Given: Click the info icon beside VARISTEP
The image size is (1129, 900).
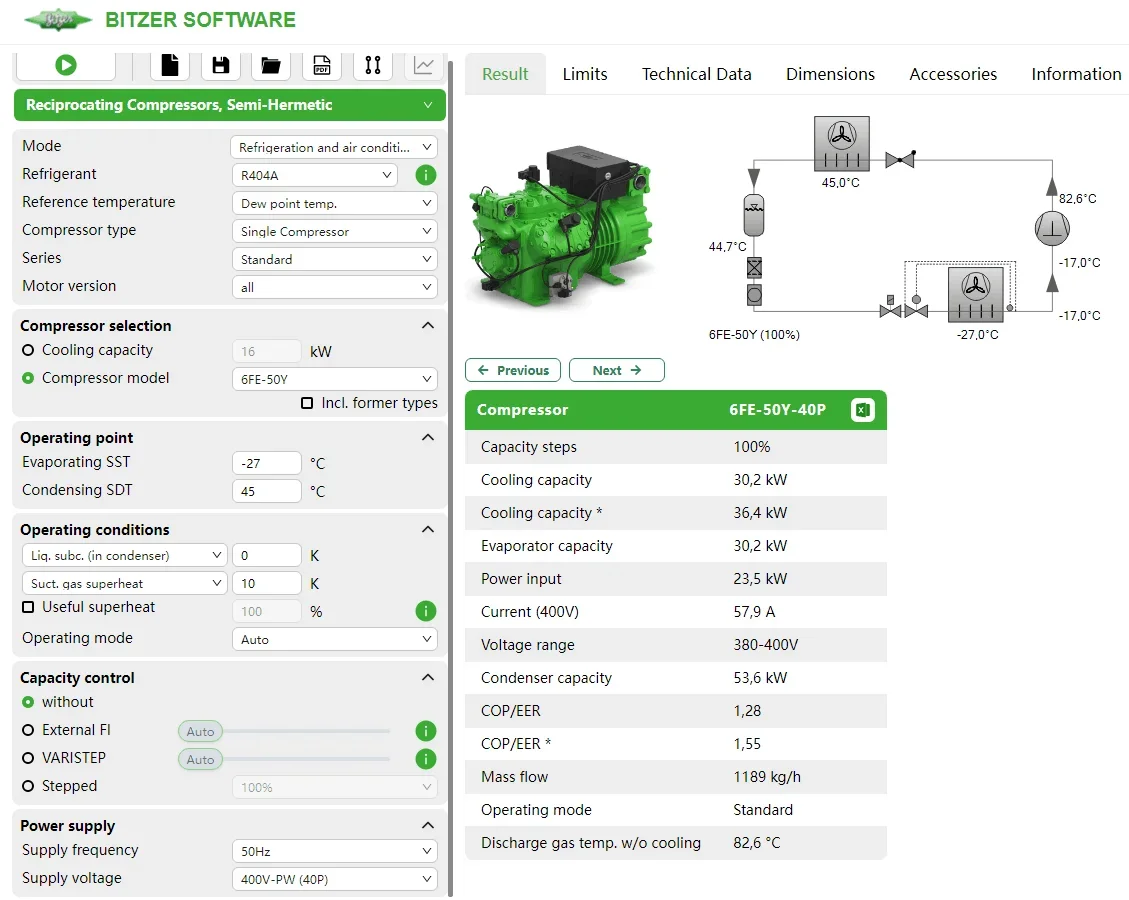Looking at the screenshot, I should coord(425,759).
